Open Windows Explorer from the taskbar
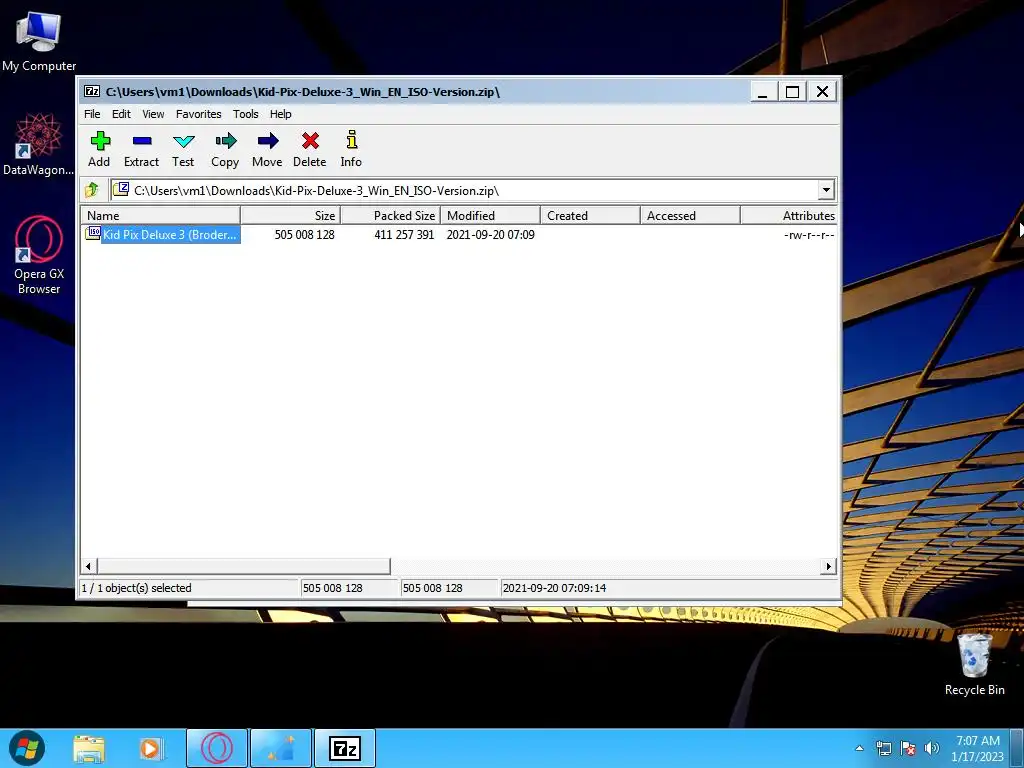 (x=89, y=748)
